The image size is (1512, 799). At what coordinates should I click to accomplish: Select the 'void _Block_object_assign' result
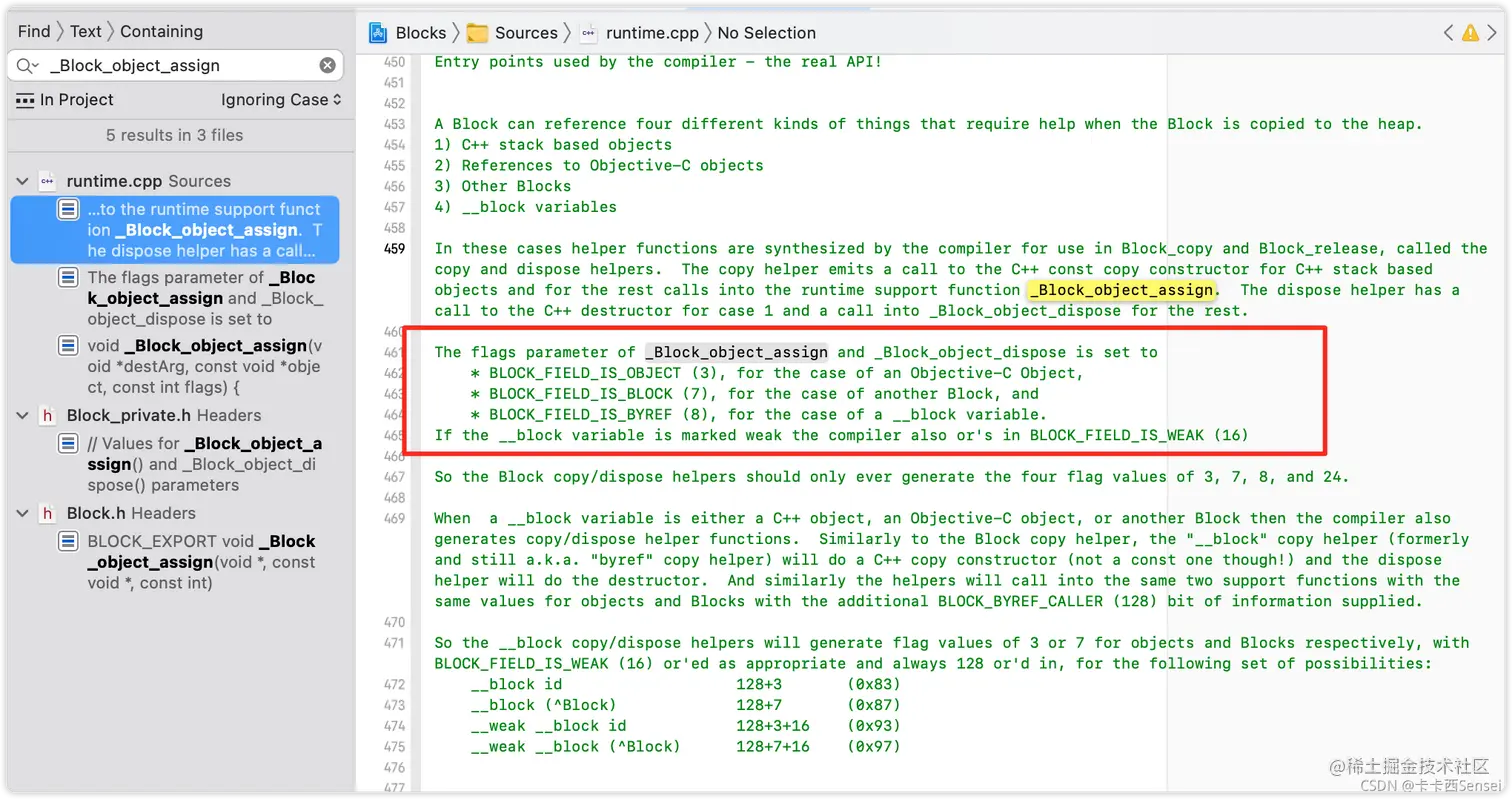175,367
